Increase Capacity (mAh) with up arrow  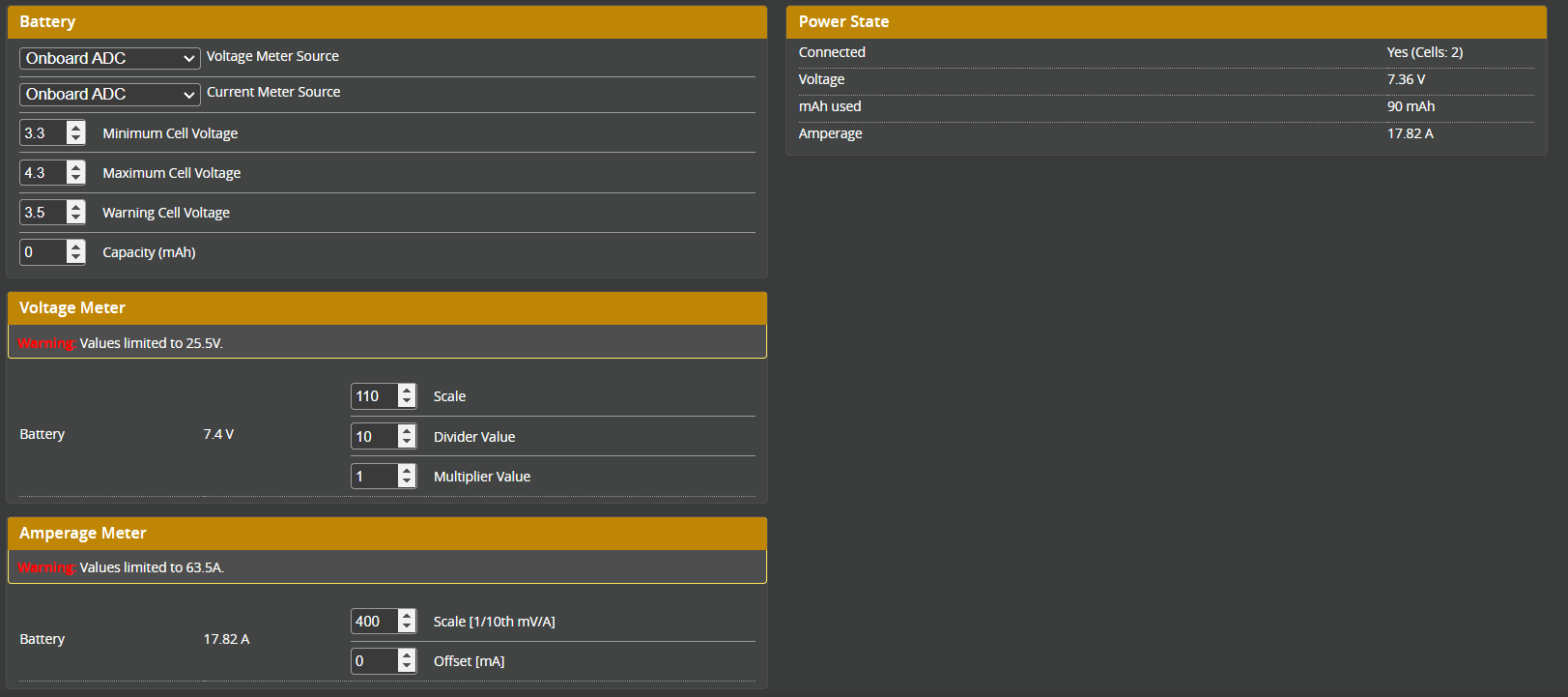click(x=75, y=247)
